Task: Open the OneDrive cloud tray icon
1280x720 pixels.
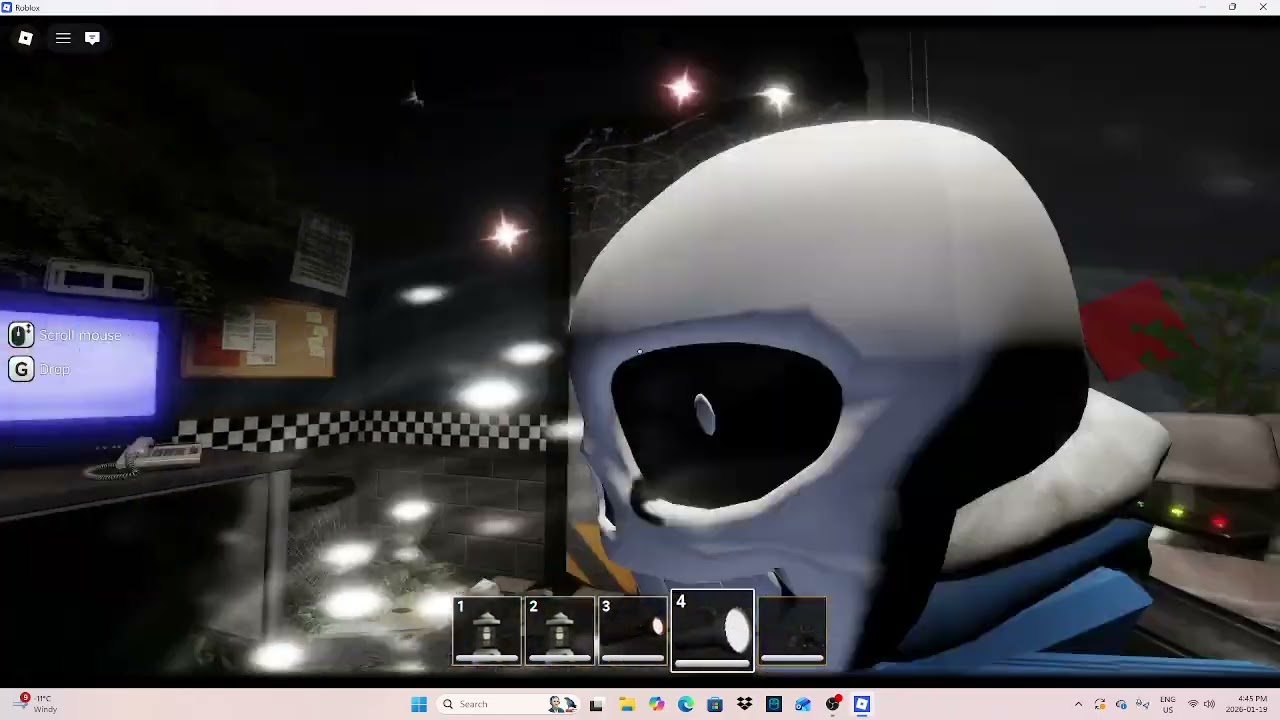Action: pyautogui.click(x=1121, y=704)
